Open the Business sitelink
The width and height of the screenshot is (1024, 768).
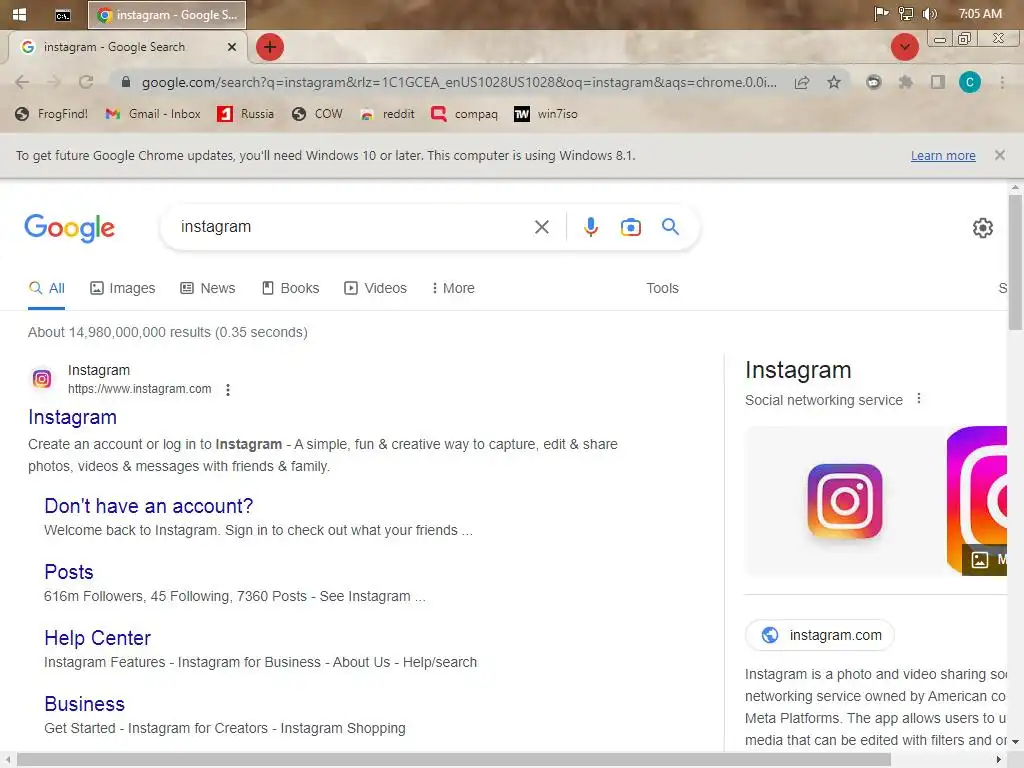(x=84, y=704)
